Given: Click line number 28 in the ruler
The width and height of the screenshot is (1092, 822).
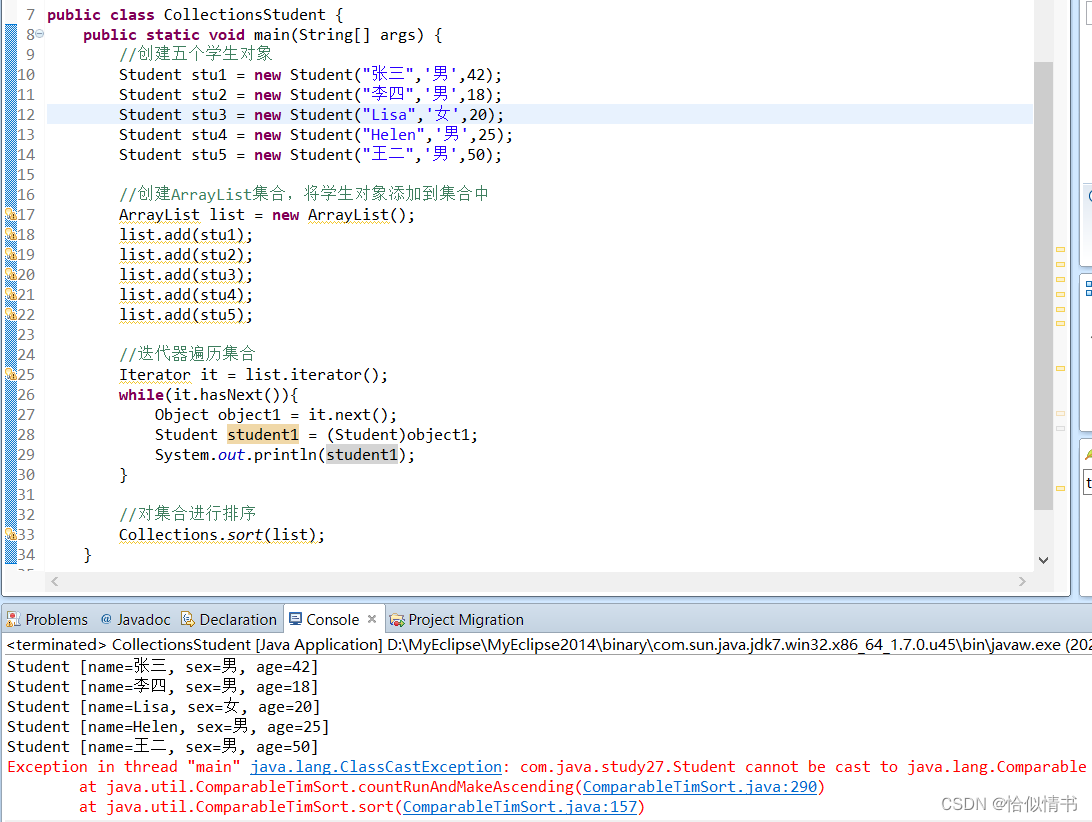Looking at the screenshot, I should (x=27, y=434).
